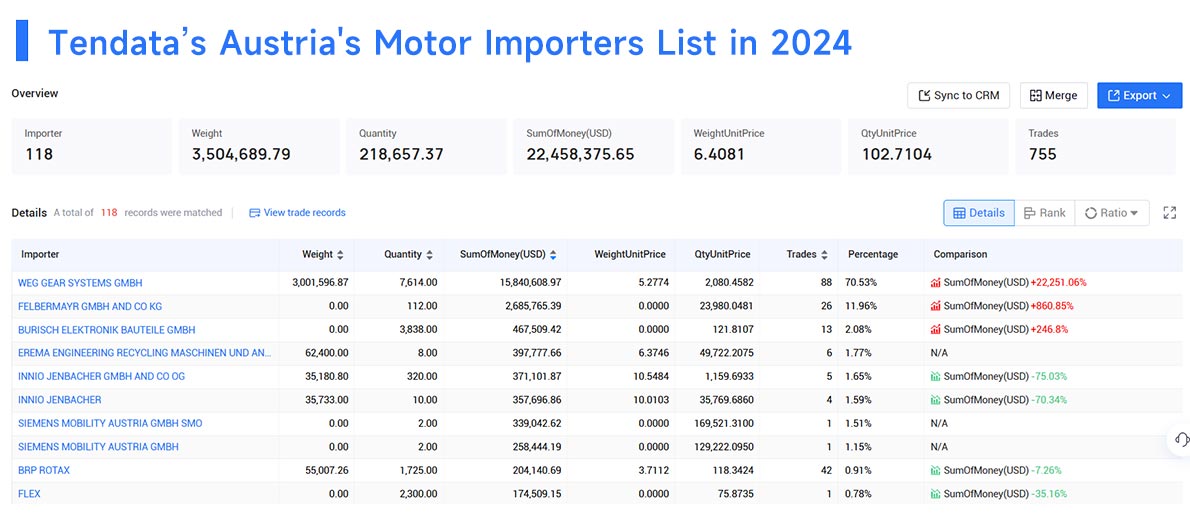The width and height of the screenshot is (1190, 518).
Task: Open the FLEX importer link
Action: [30, 494]
